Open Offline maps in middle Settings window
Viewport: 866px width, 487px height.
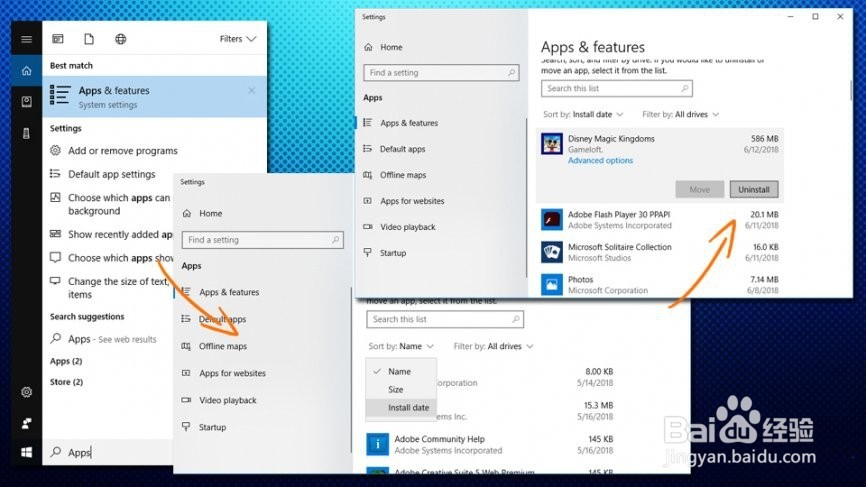[223, 346]
